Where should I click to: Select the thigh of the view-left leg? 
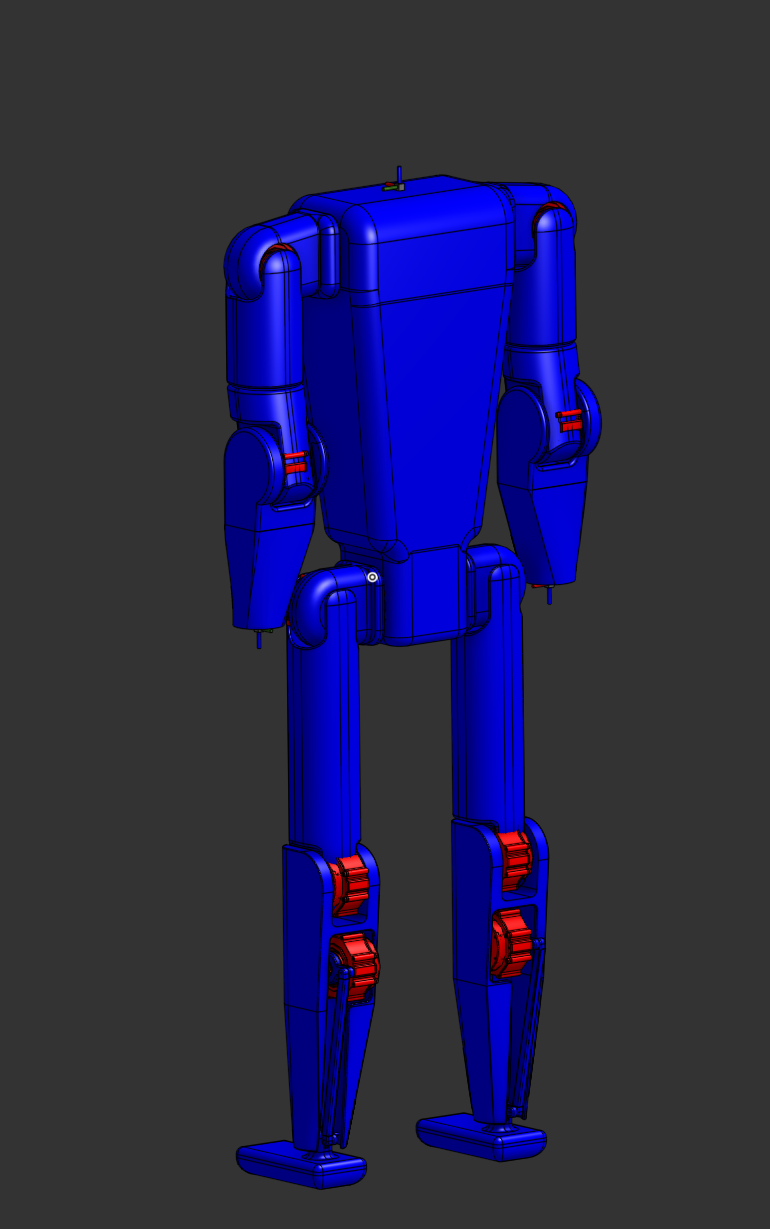tap(323, 720)
